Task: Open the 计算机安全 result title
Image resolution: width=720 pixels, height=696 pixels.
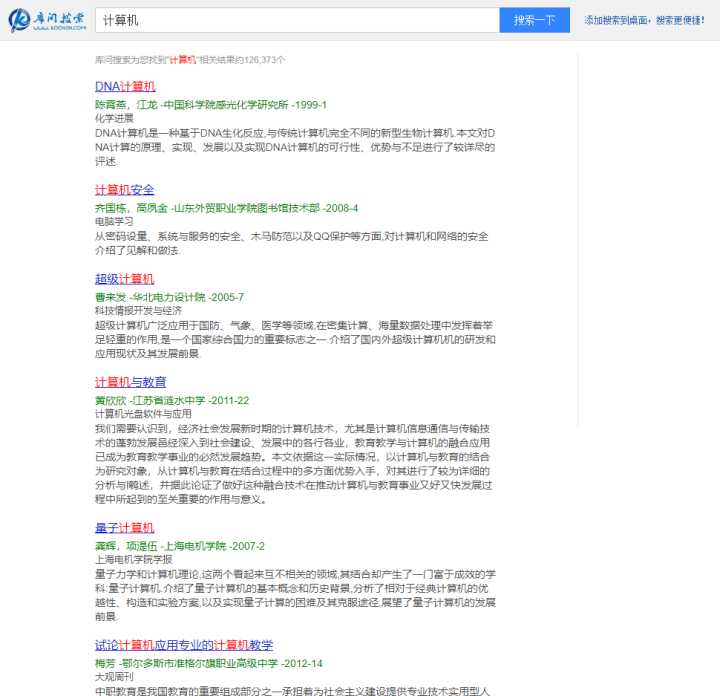Action: [125, 190]
